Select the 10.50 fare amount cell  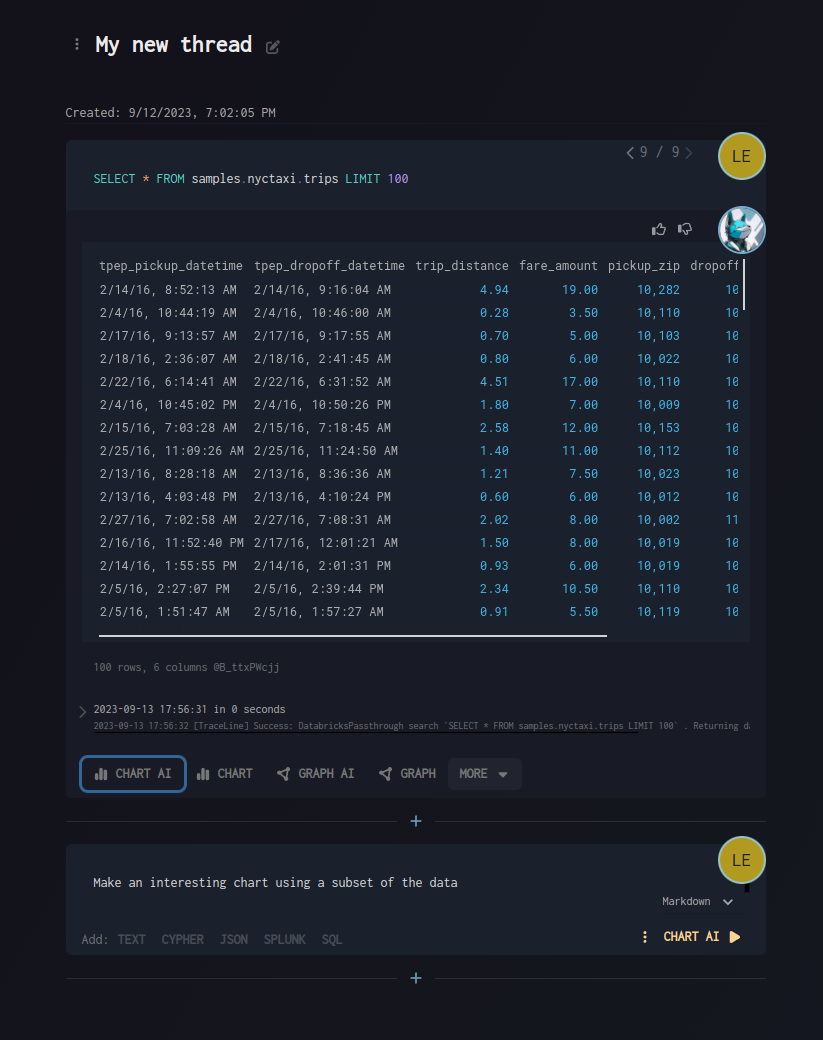(x=580, y=589)
